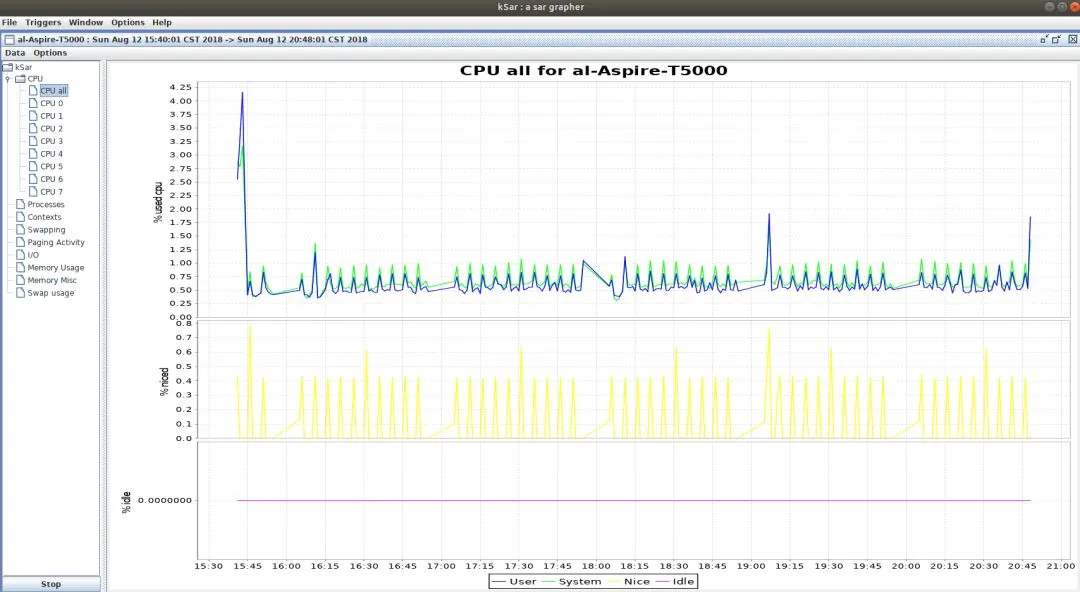Viewport: 1080px width, 592px height.
Task: Open the Window menu
Action: coord(85,22)
